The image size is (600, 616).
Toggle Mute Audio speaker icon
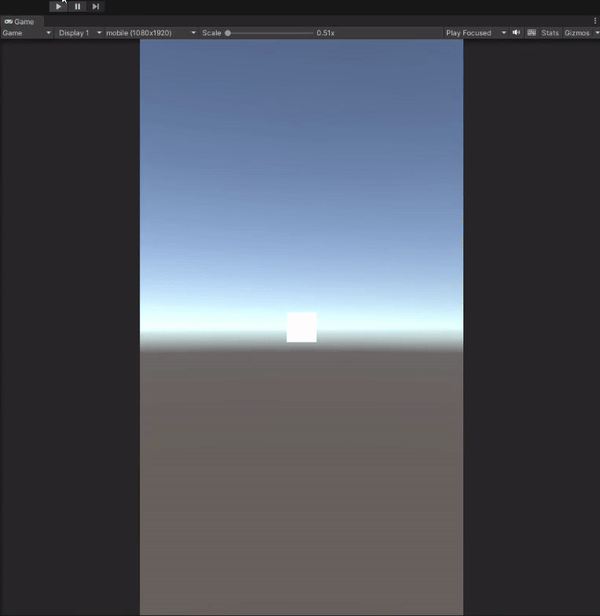pyautogui.click(x=516, y=33)
